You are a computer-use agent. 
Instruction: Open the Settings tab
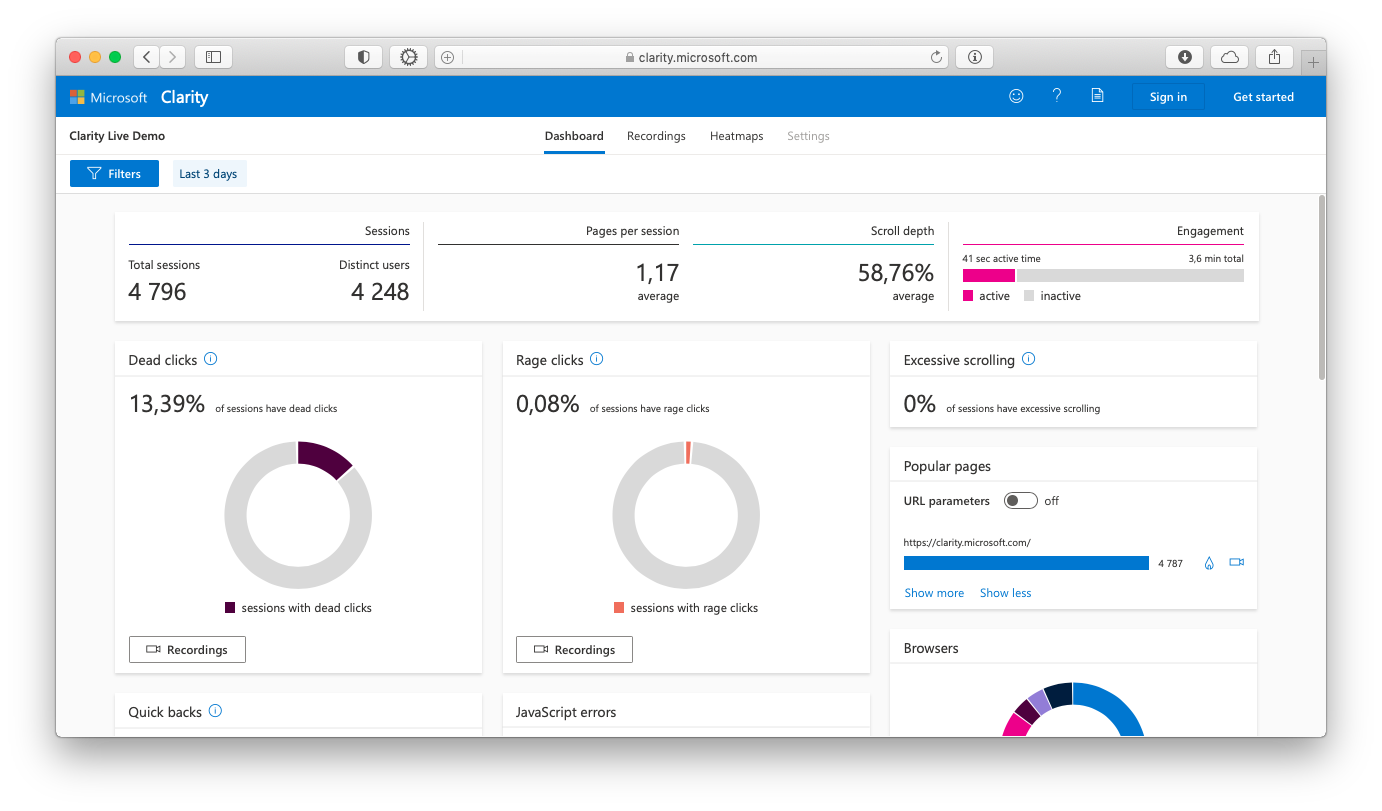(x=808, y=136)
